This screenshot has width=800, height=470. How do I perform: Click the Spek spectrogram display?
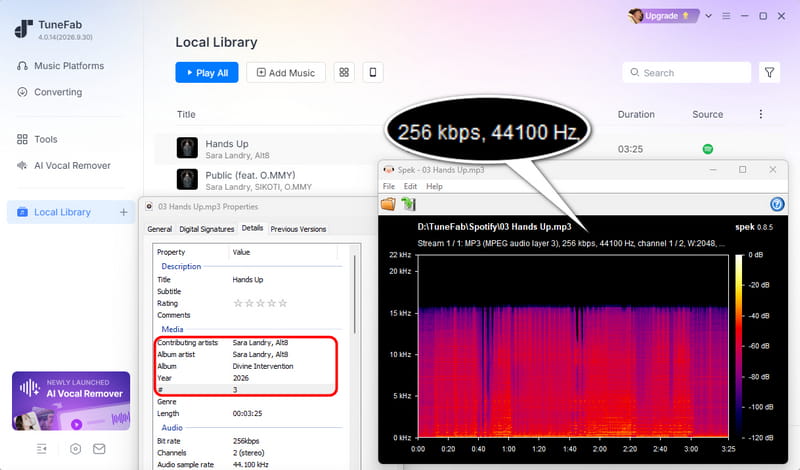(573, 346)
